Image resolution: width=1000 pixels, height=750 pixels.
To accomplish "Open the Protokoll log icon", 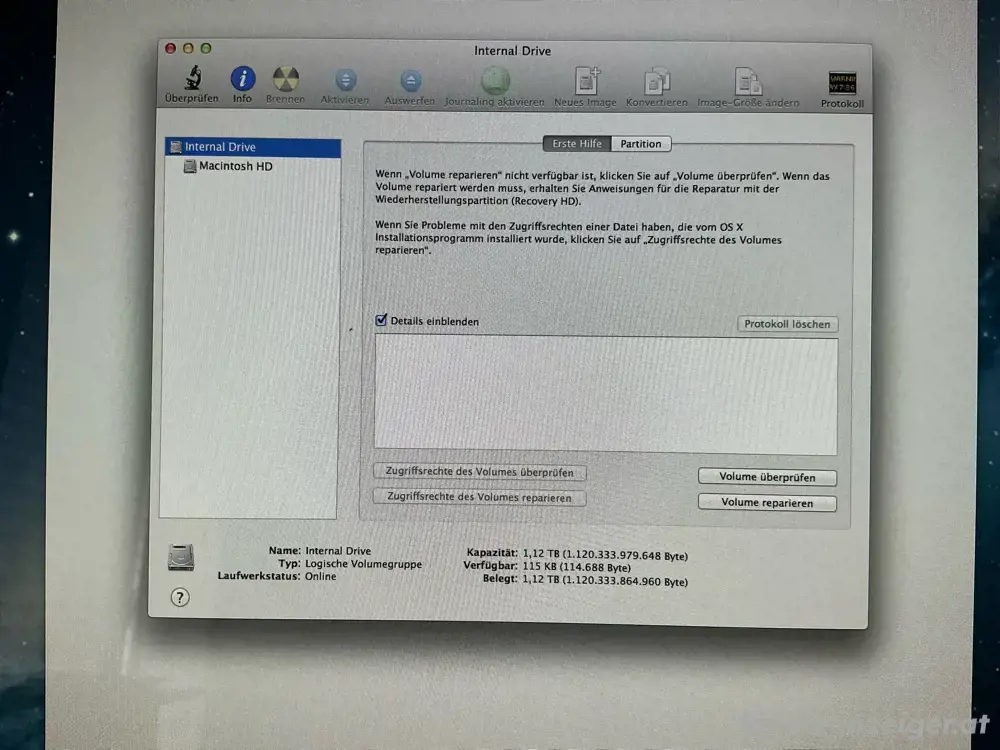I will pos(842,83).
